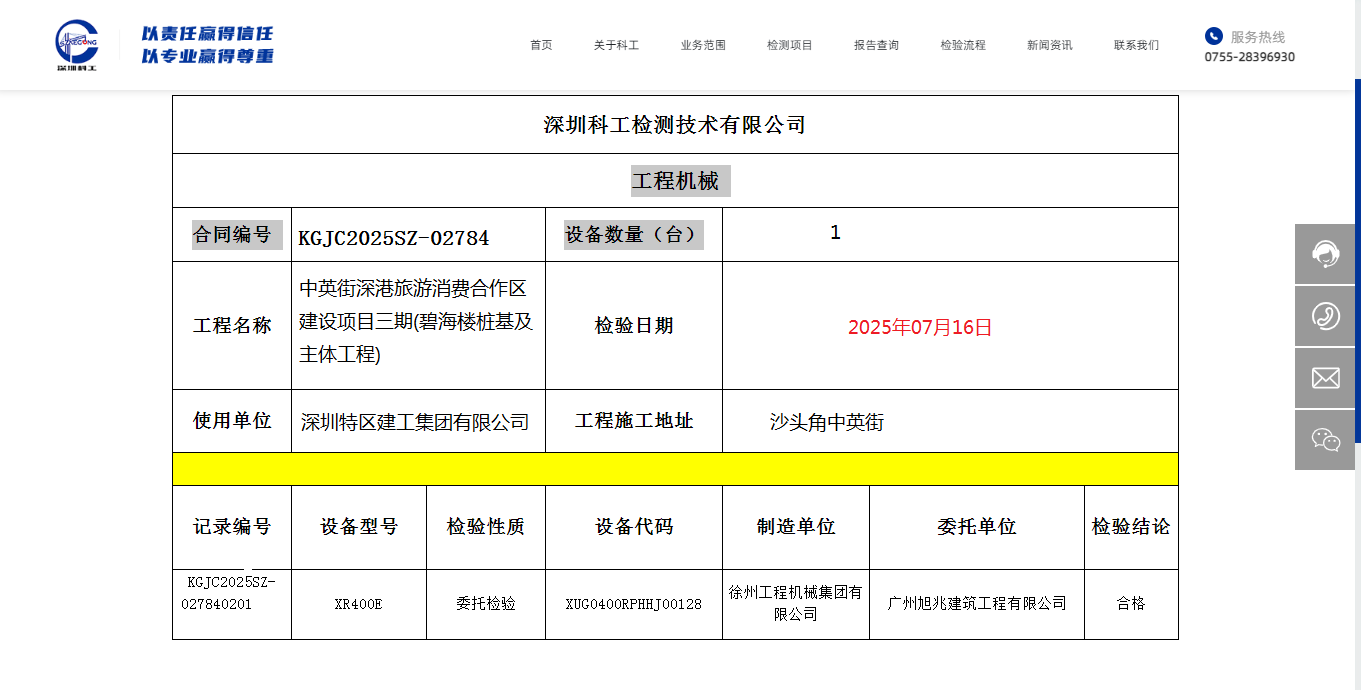Click the yellow separator row in the table
The width and height of the screenshot is (1361, 690).
tap(675, 469)
